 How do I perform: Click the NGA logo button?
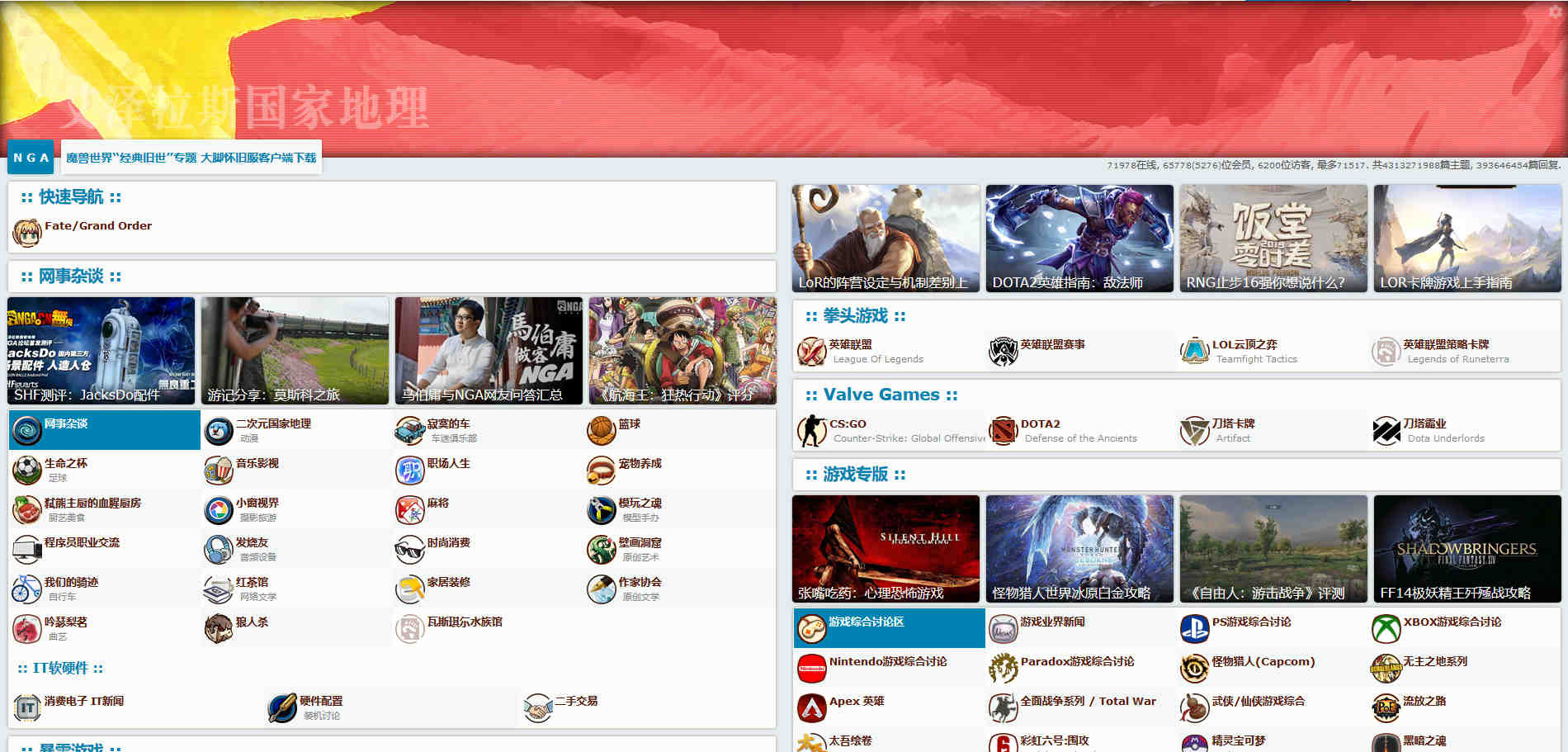[31, 158]
